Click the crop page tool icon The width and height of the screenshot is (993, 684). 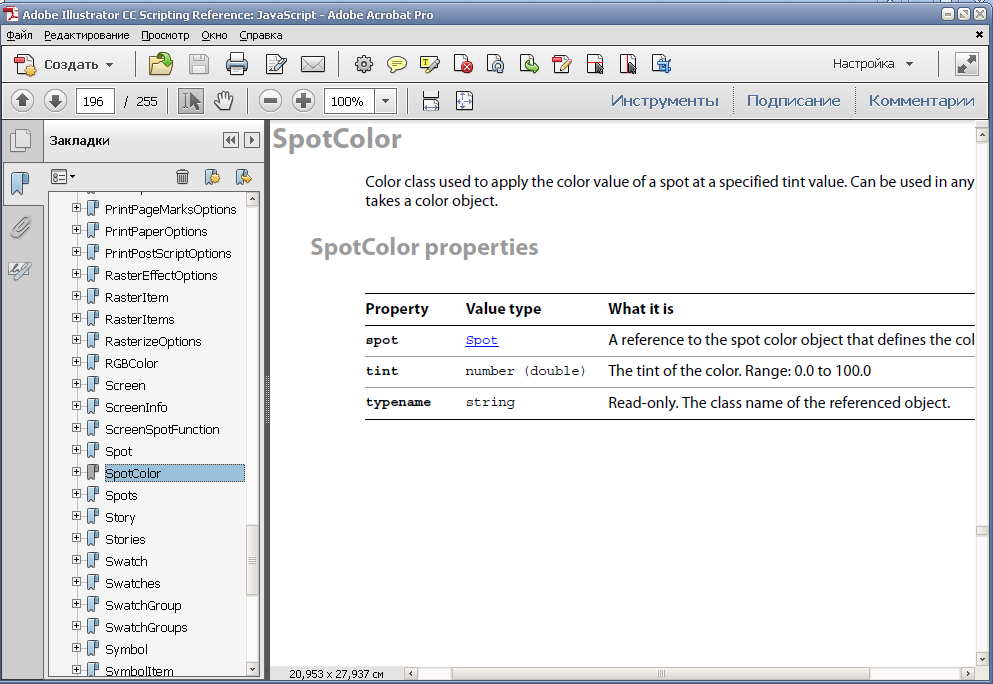pyautogui.click(x=661, y=64)
